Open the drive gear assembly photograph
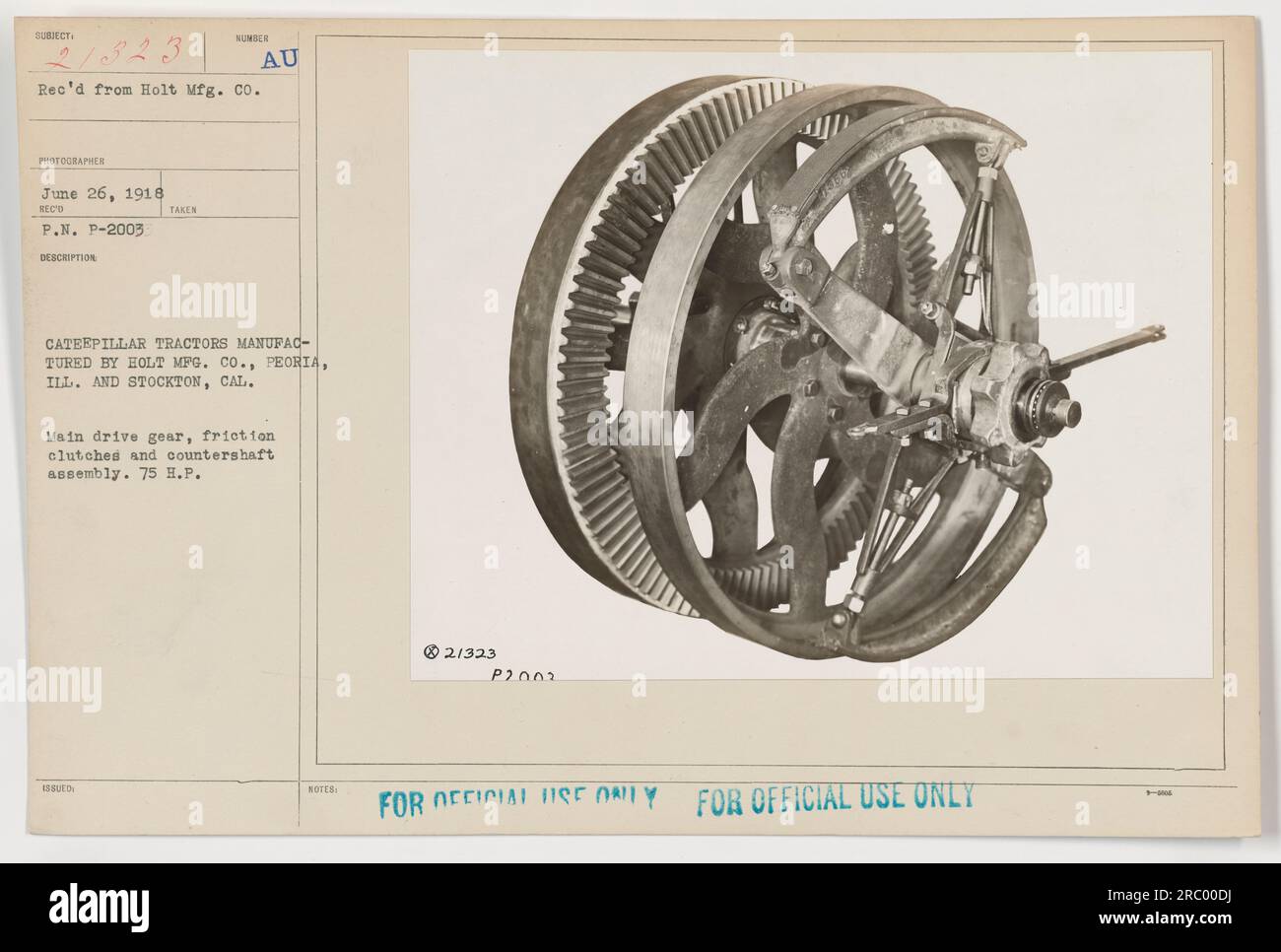Screen dimensions: 1281x952 click(x=811, y=365)
